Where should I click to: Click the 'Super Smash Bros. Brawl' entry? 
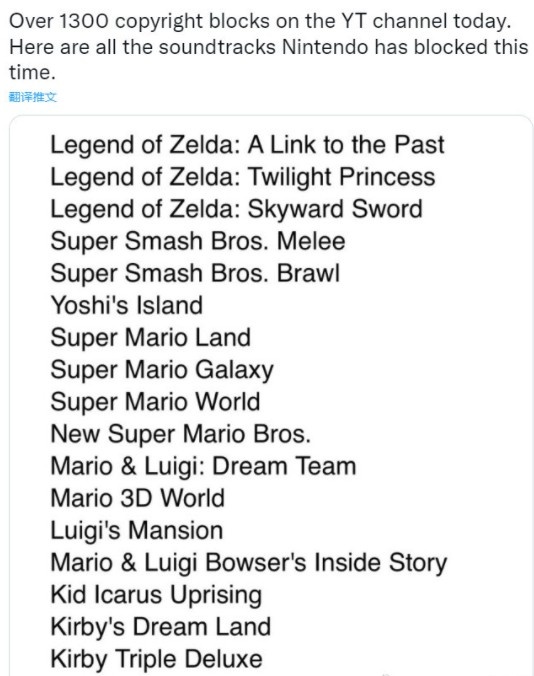click(x=195, y=273)
